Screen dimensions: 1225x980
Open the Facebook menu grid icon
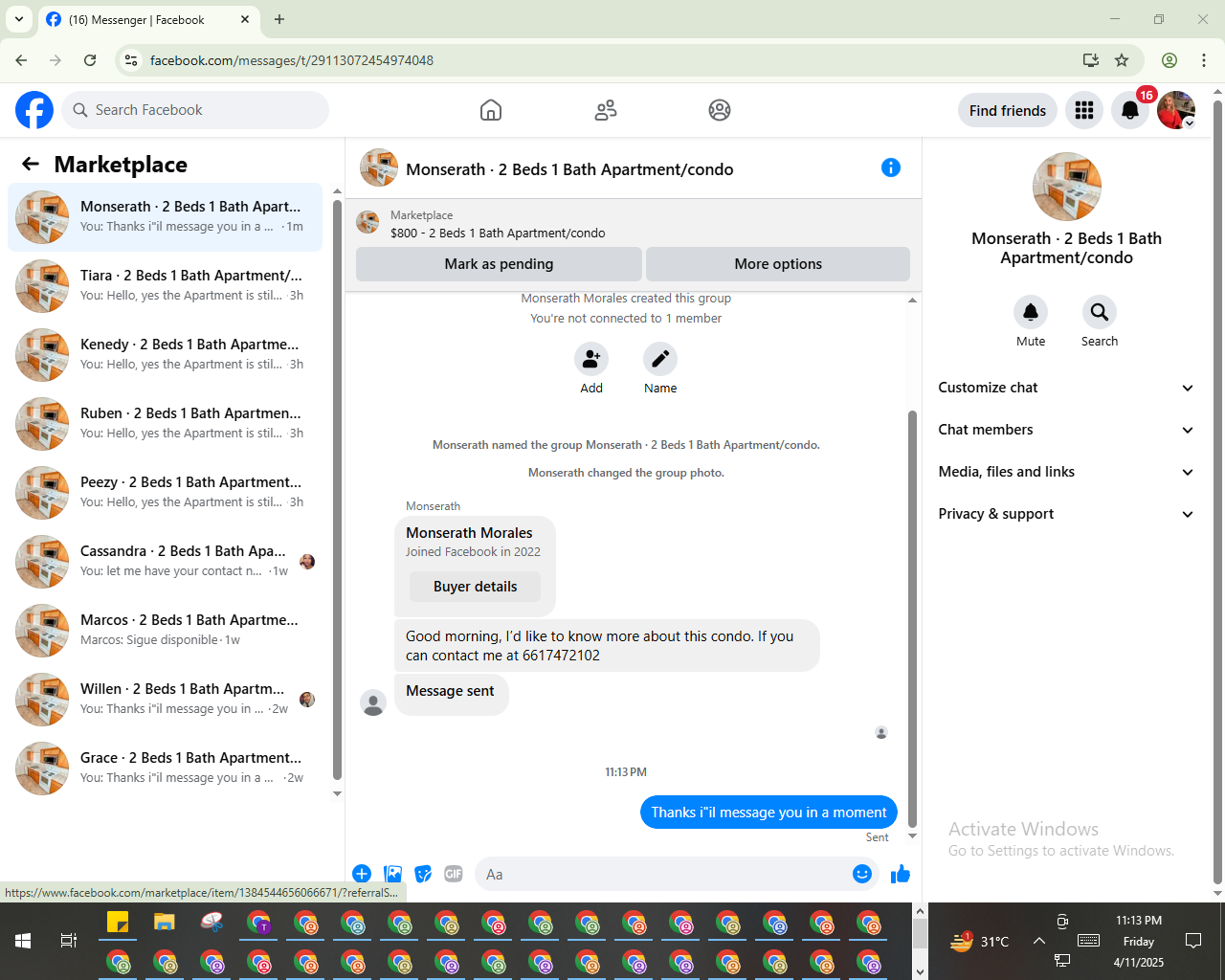(1084, 110)
